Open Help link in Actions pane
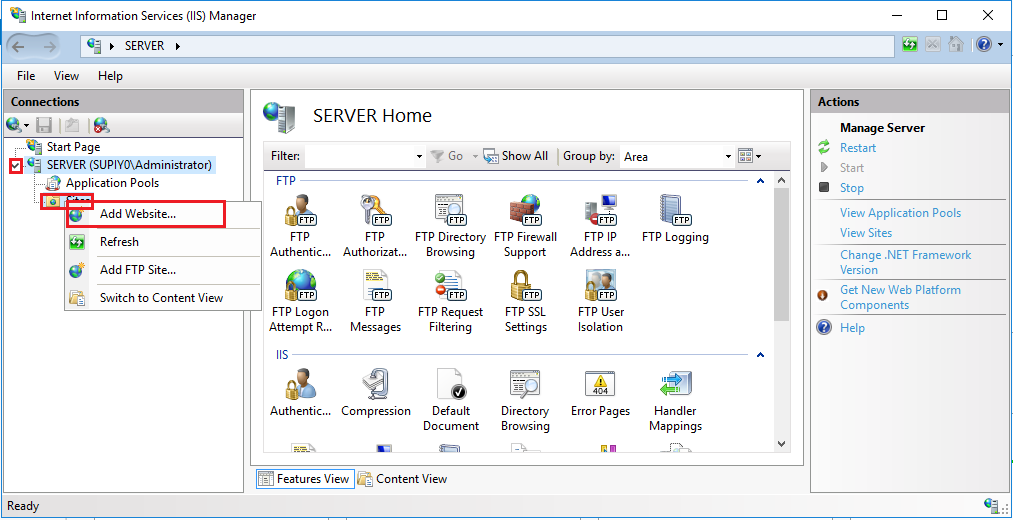This screenshot has width=1013, height=520. (x=852, y=328)
